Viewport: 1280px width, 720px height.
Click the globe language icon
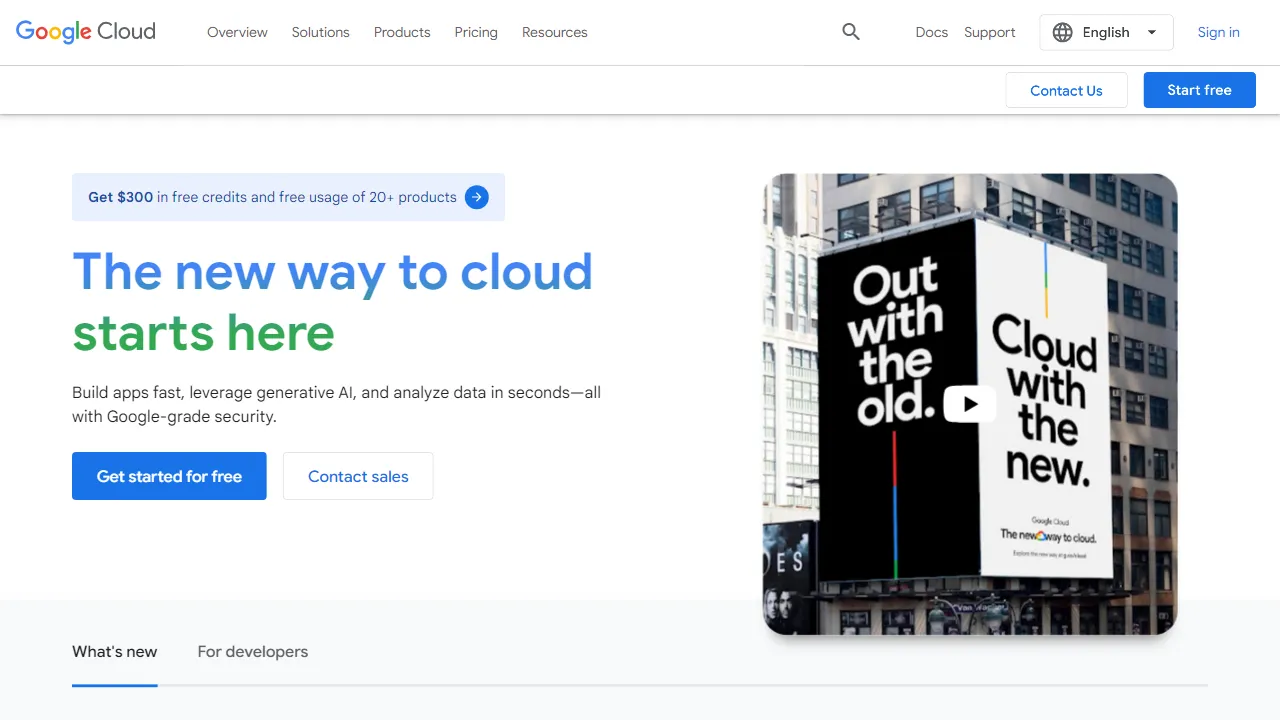point(1062,32)
